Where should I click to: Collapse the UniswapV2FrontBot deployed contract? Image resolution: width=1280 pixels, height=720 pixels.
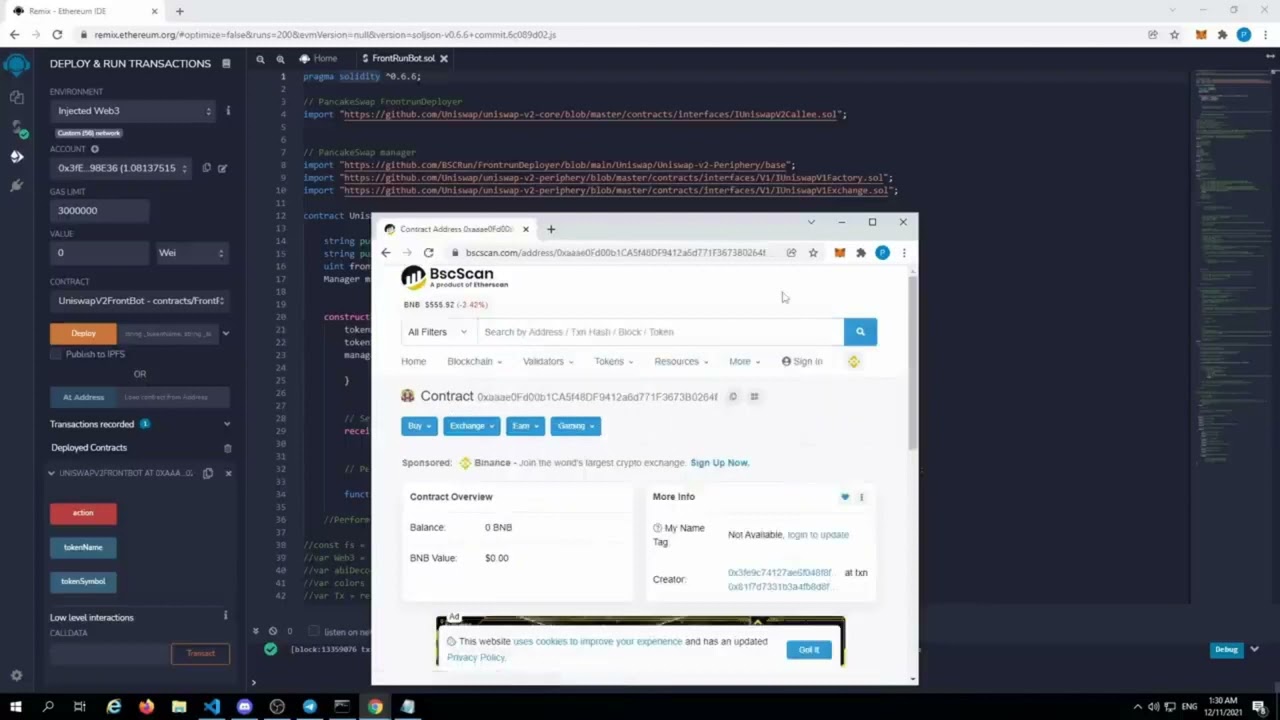coord(51,473)
